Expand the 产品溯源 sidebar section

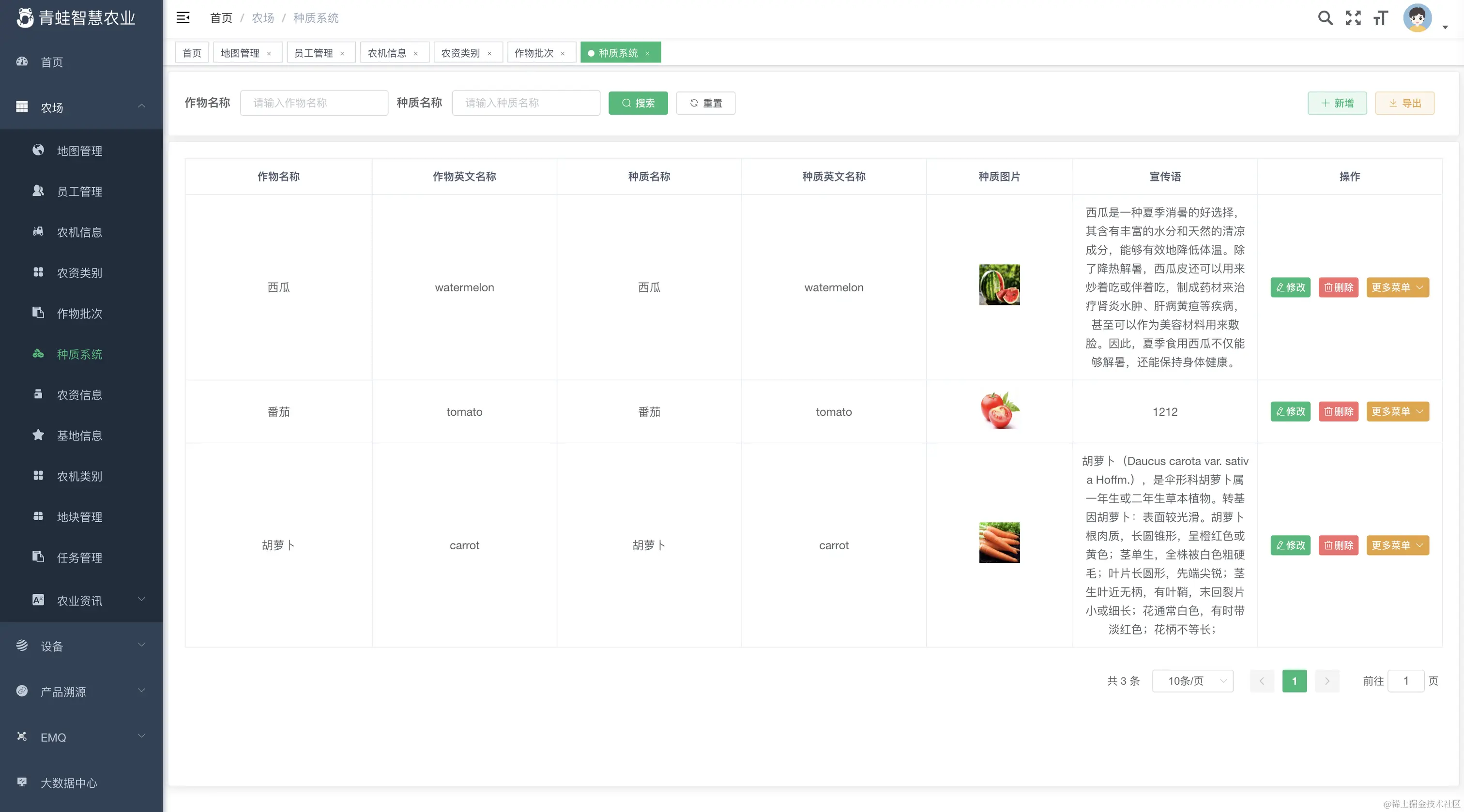point(62,692)
